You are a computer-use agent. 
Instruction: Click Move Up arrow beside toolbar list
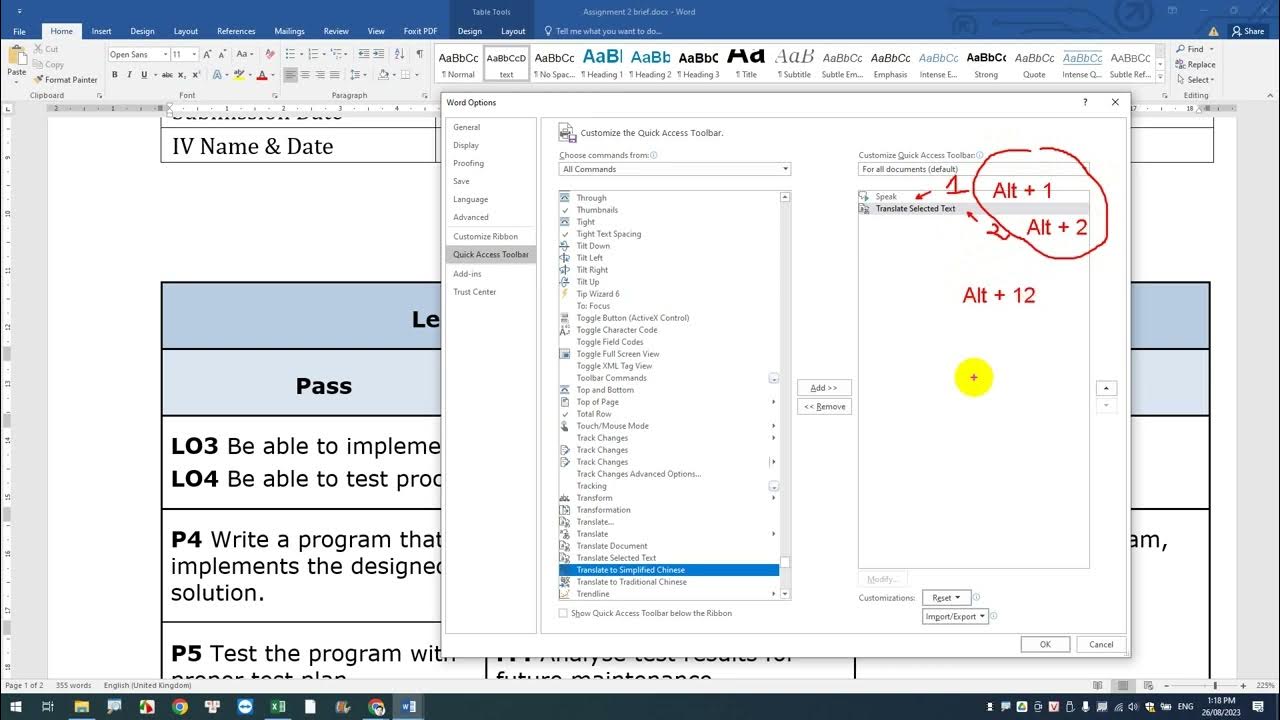tap(1106, 388)
